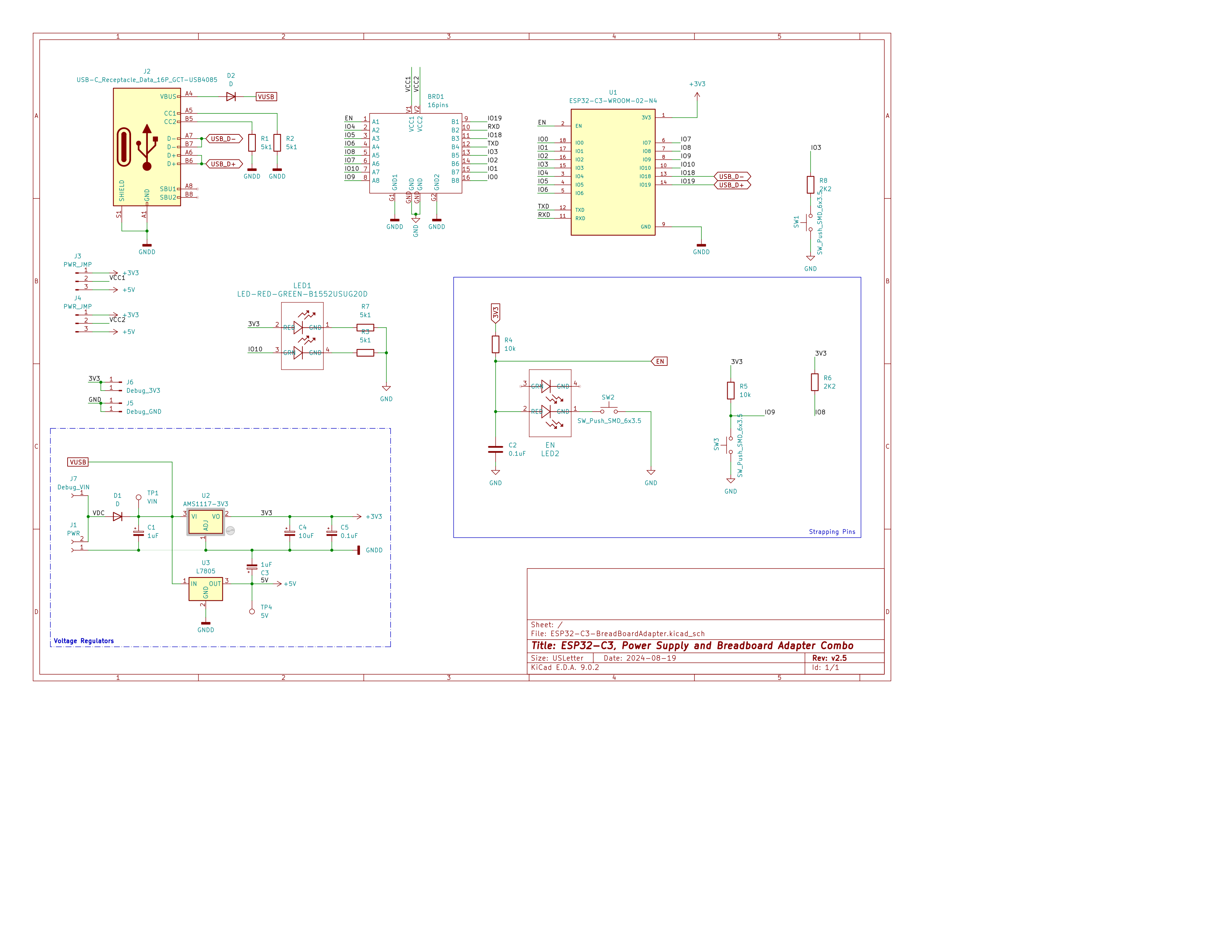Click the USB_D- label at U1 IO18

tap(732, 177)
